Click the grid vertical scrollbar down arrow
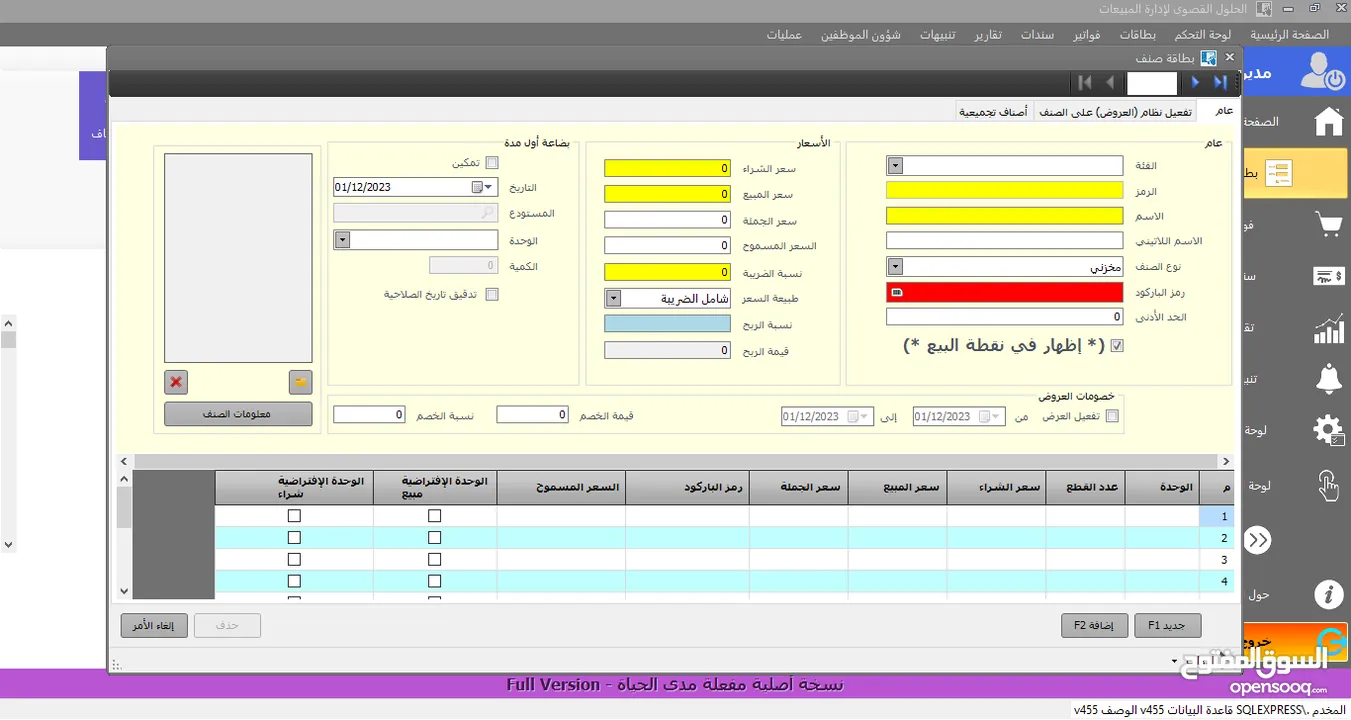Image resolution: width=1351 pixels, height=720 pixels. point(124,592)
